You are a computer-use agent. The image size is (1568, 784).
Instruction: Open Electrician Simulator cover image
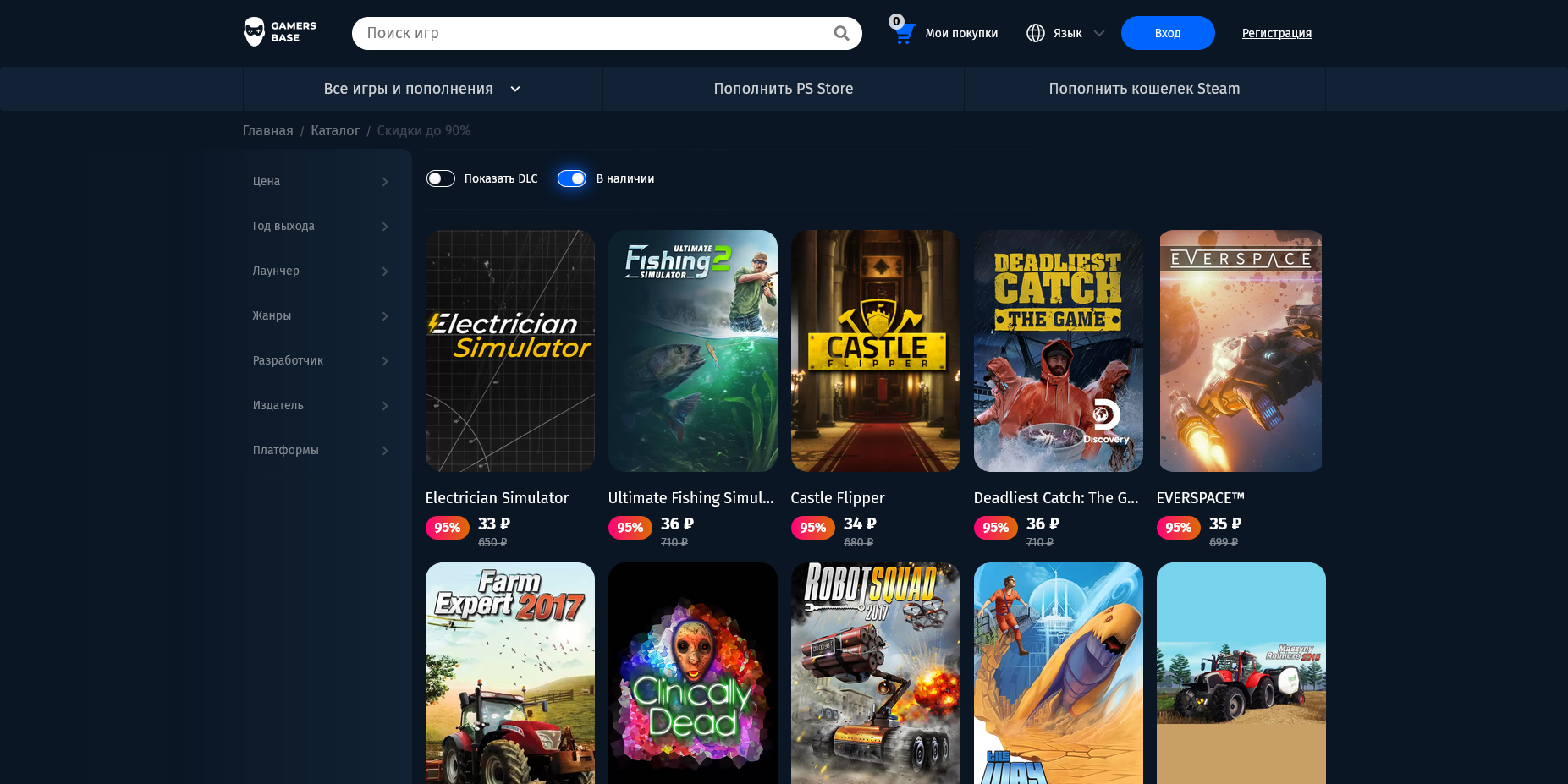pyautogui.click(x=510, y=351)
